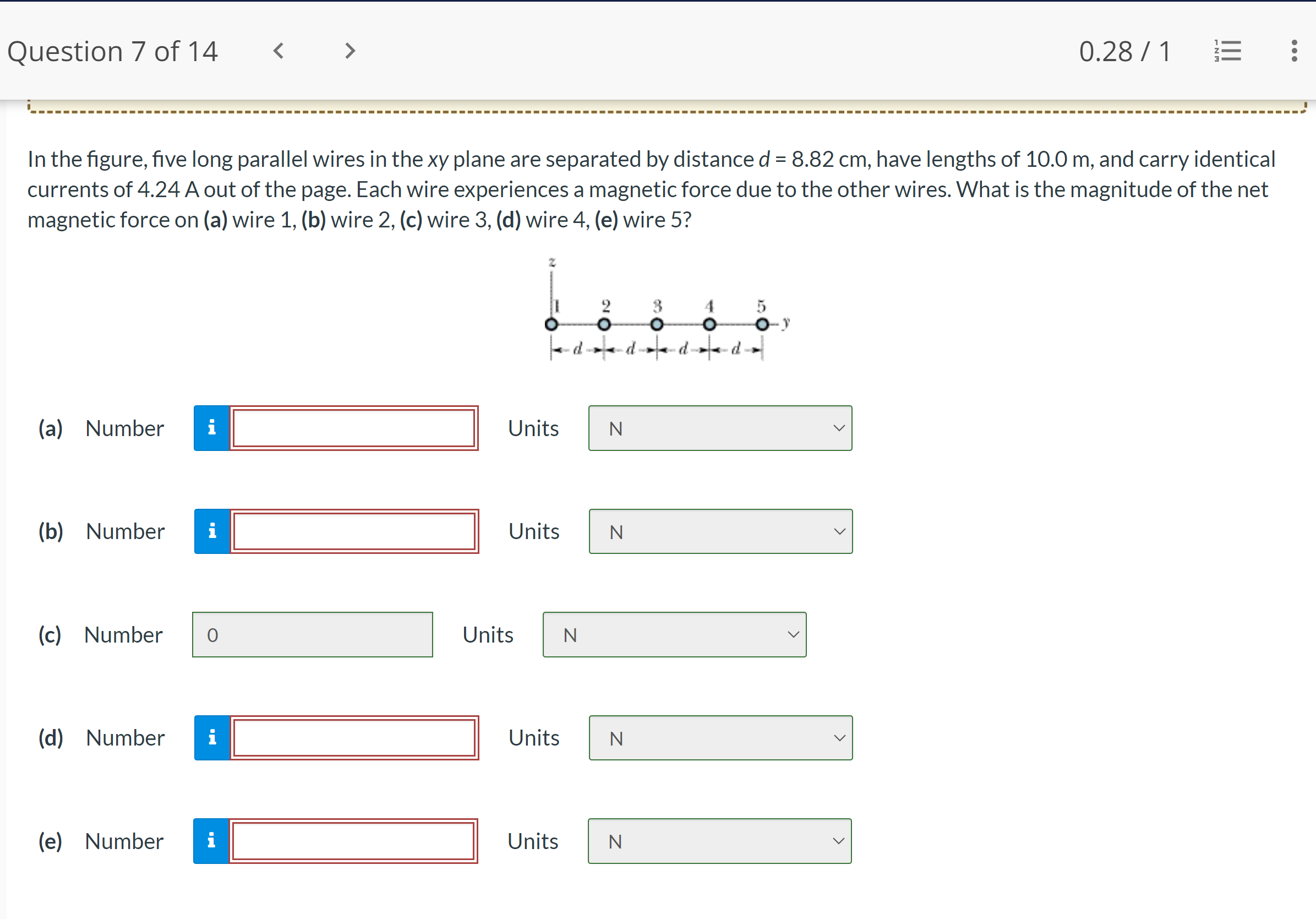This screenshot has width=1316, height=919.
Task: Open units dropdown for part (e)
Action: [719, 841]
